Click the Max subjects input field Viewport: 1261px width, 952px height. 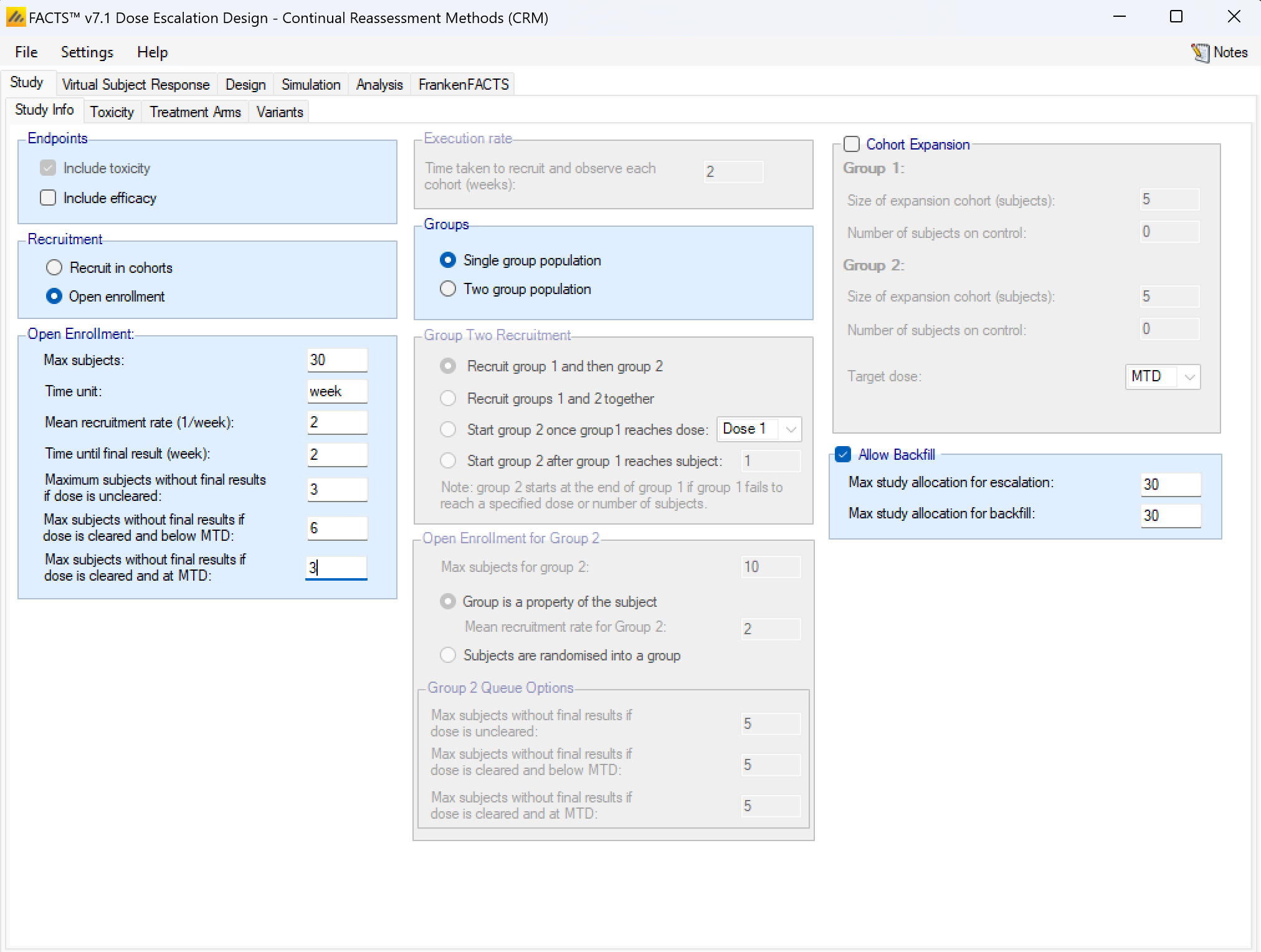pyautogui.click(x=337, y=360)
